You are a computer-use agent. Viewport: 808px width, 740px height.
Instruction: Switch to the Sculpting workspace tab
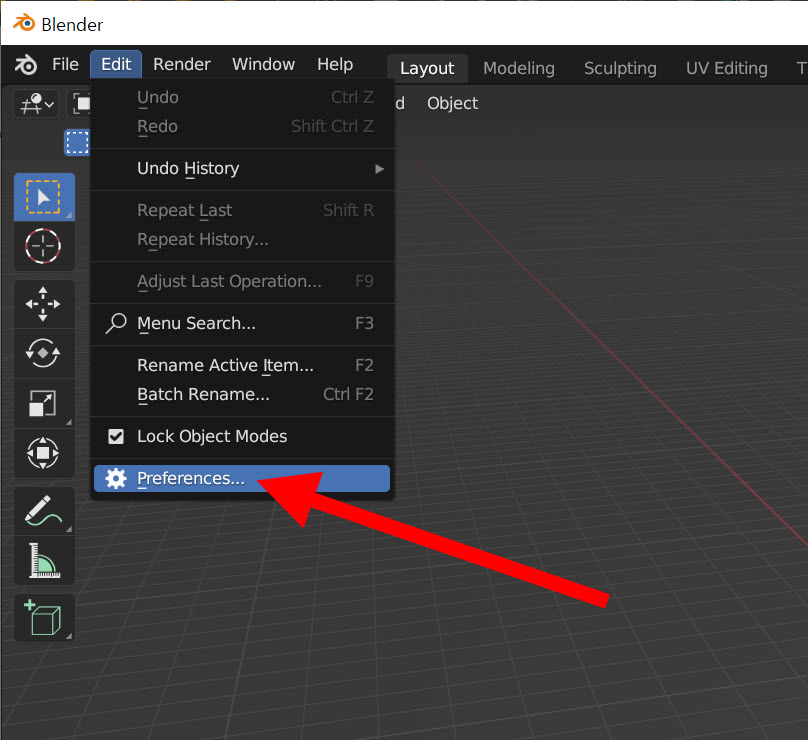(620, 69)
